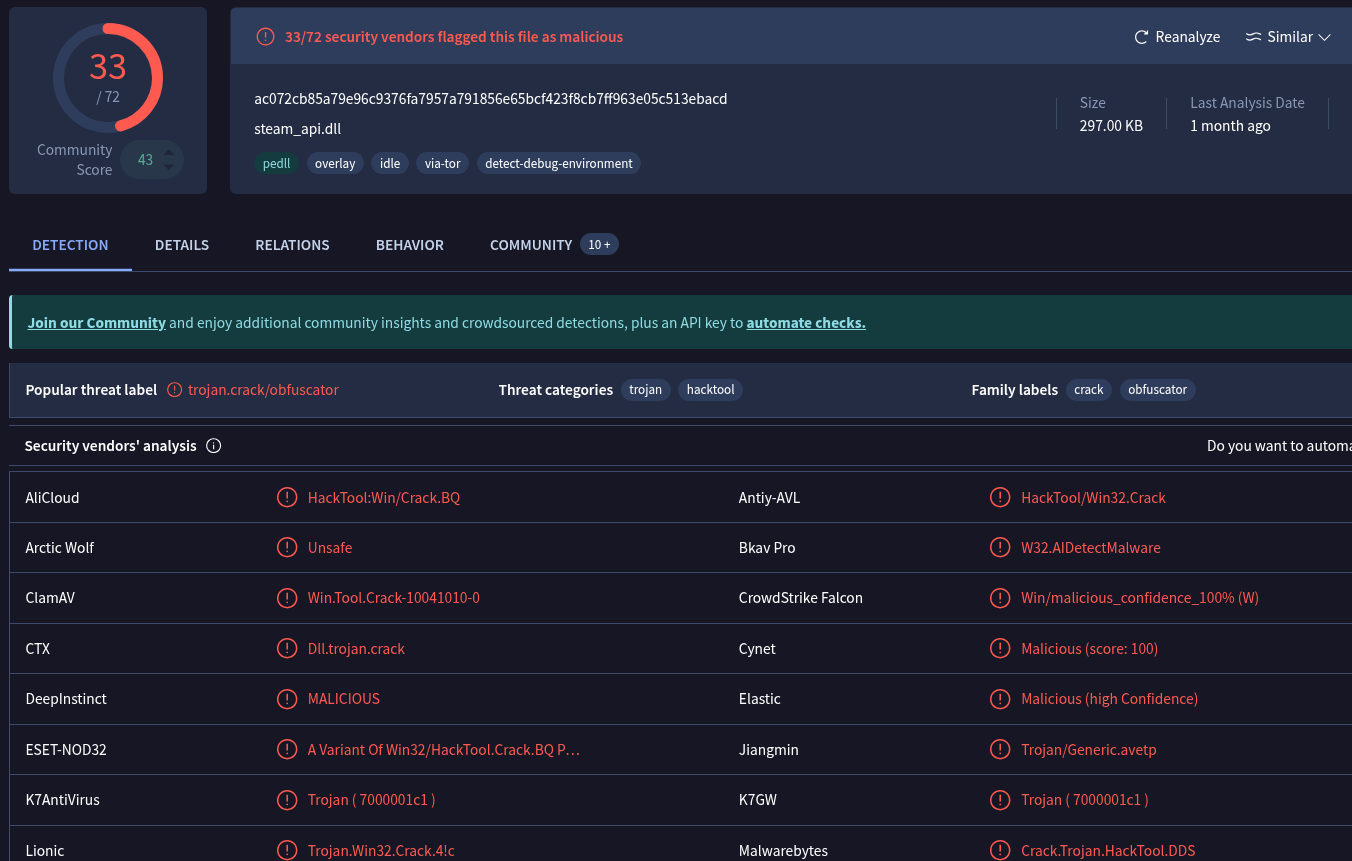Viewport: 1352px width, 861px height.
Task: Click the Antiy-AVL detection alert icon
Action: [1000, 497]
